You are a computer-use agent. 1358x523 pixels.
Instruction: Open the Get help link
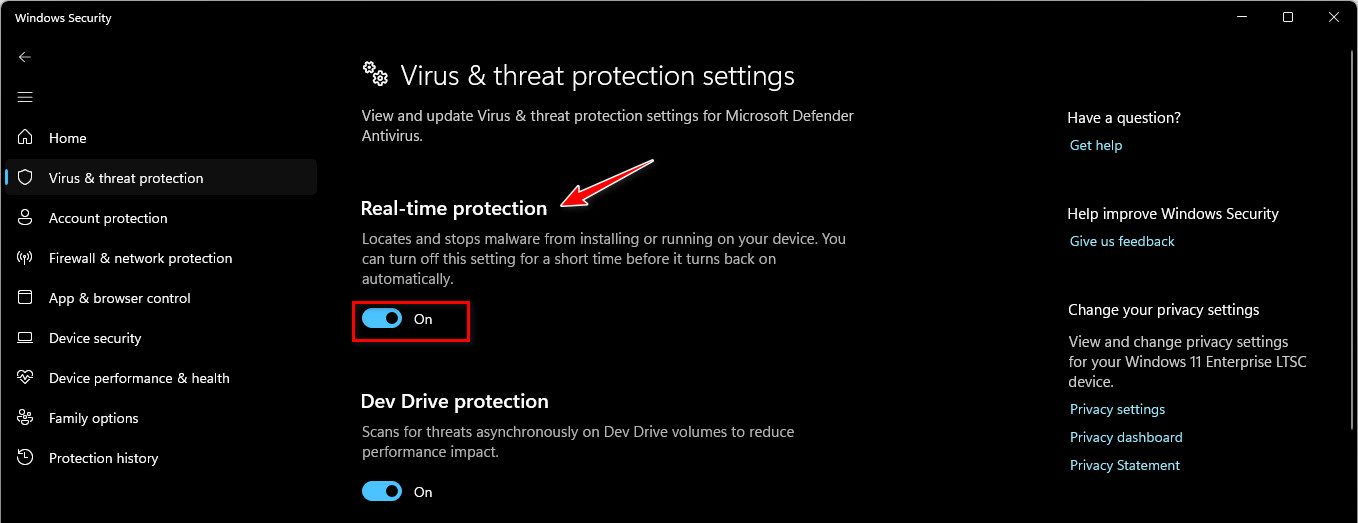(1096, 145)
